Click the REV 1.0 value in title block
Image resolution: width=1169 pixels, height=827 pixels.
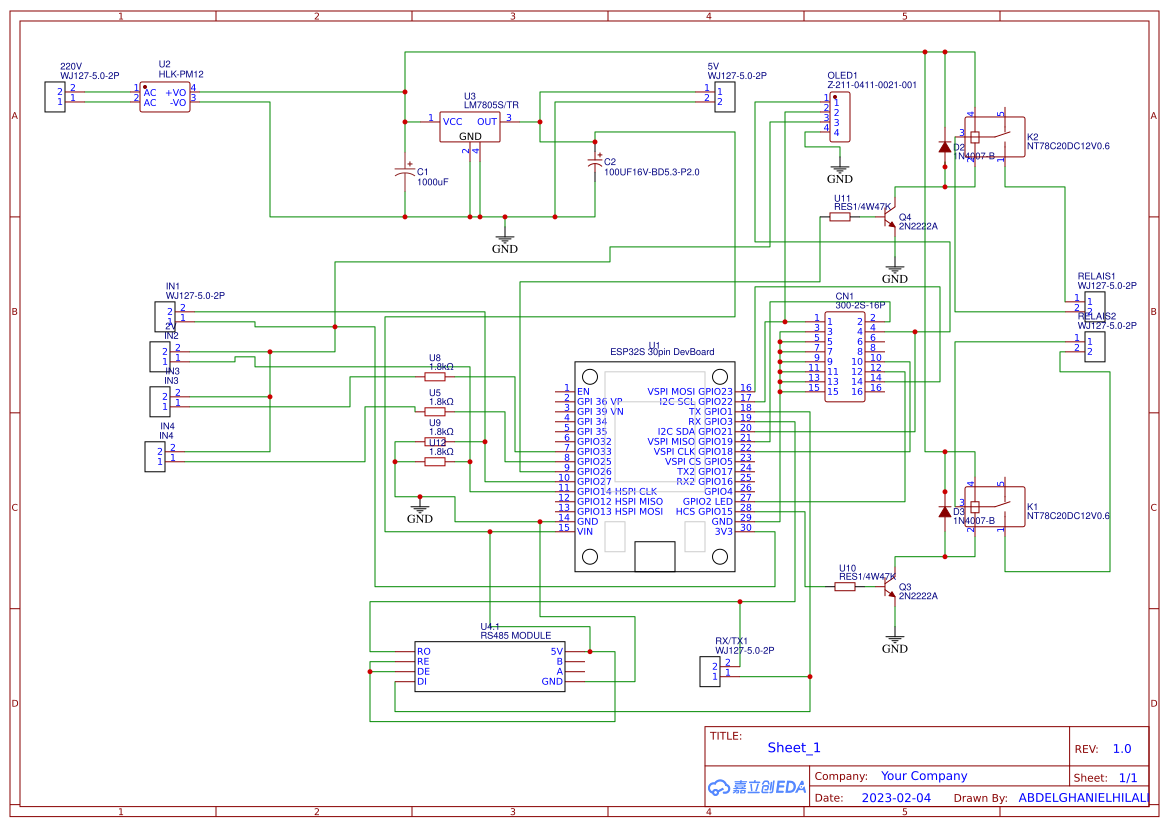coord(1121,748)
